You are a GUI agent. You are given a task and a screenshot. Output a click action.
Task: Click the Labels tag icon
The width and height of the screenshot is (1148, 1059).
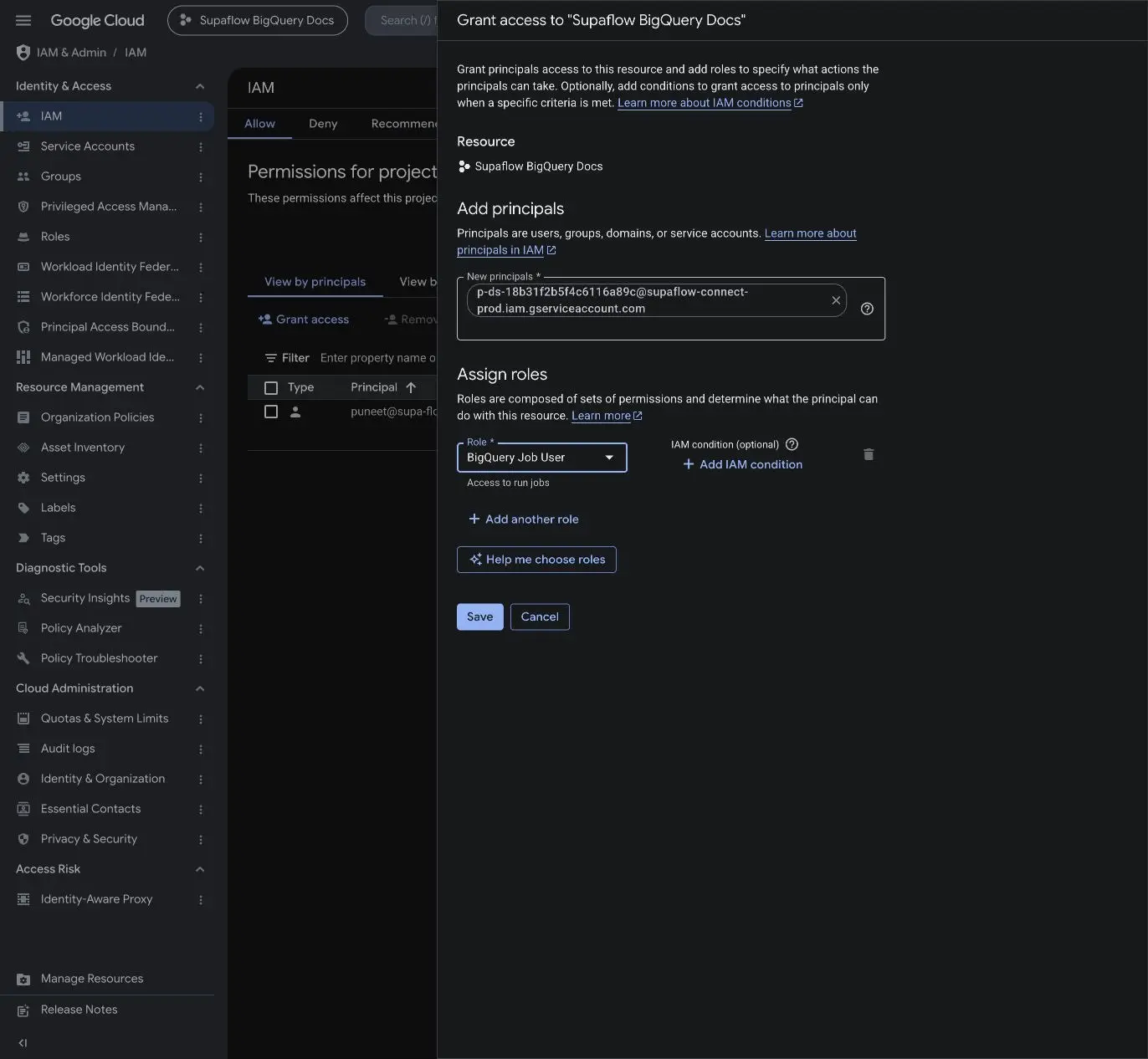(23, 508)
